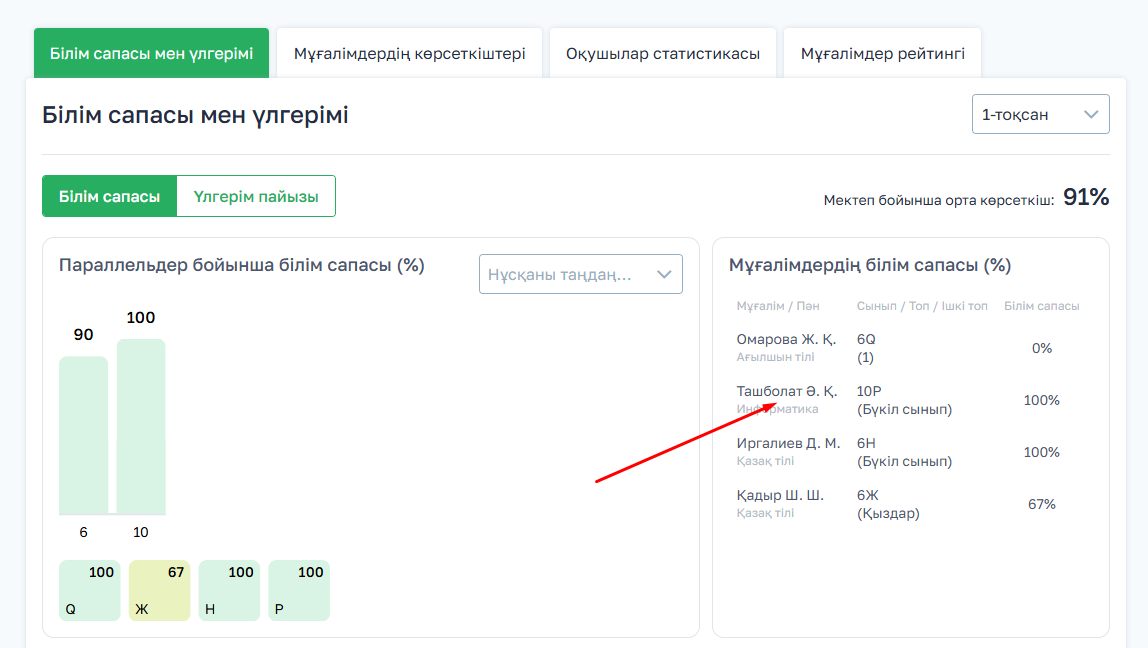Select the Q class tile
The image size is (1148, 648).
(89, 590)
